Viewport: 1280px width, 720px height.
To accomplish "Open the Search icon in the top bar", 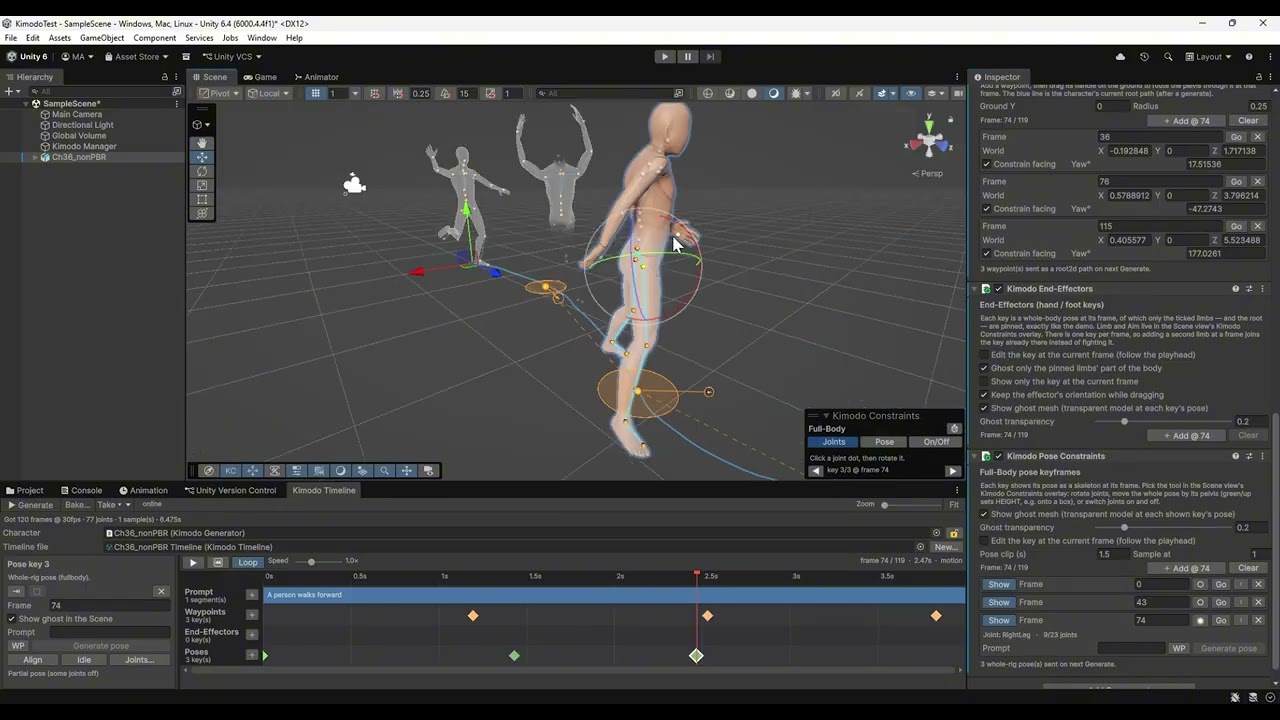I will [x=1168, y=57].
